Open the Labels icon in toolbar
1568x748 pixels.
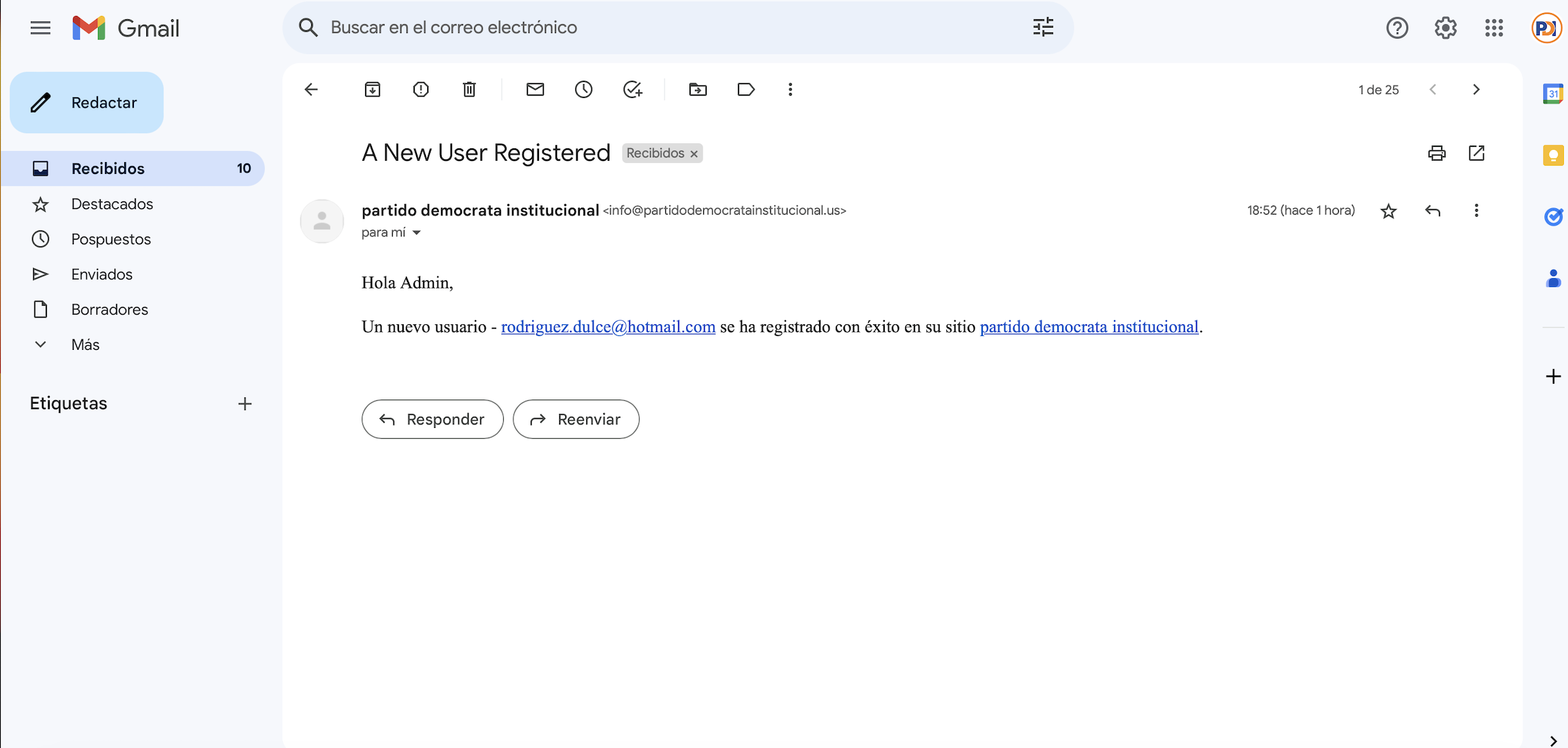click(x=746, y=90)
